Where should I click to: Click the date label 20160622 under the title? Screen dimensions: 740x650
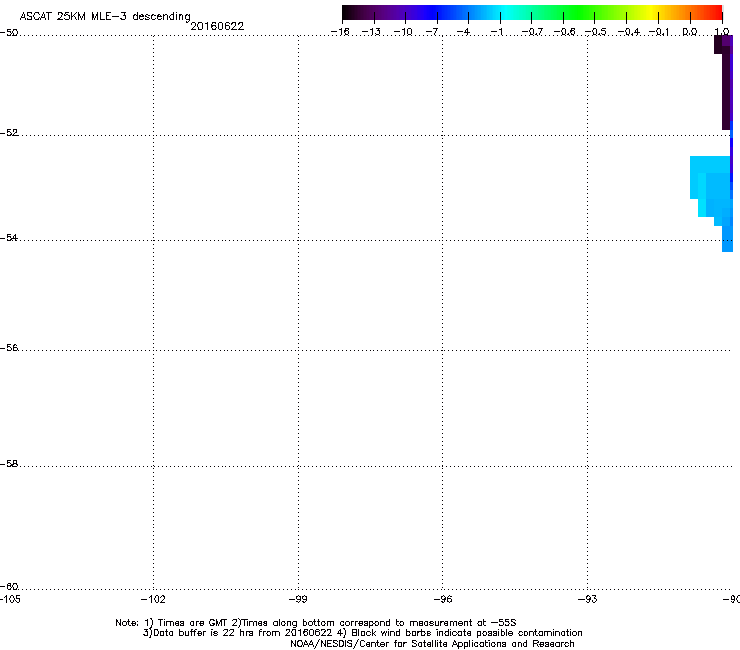point(217,26)
